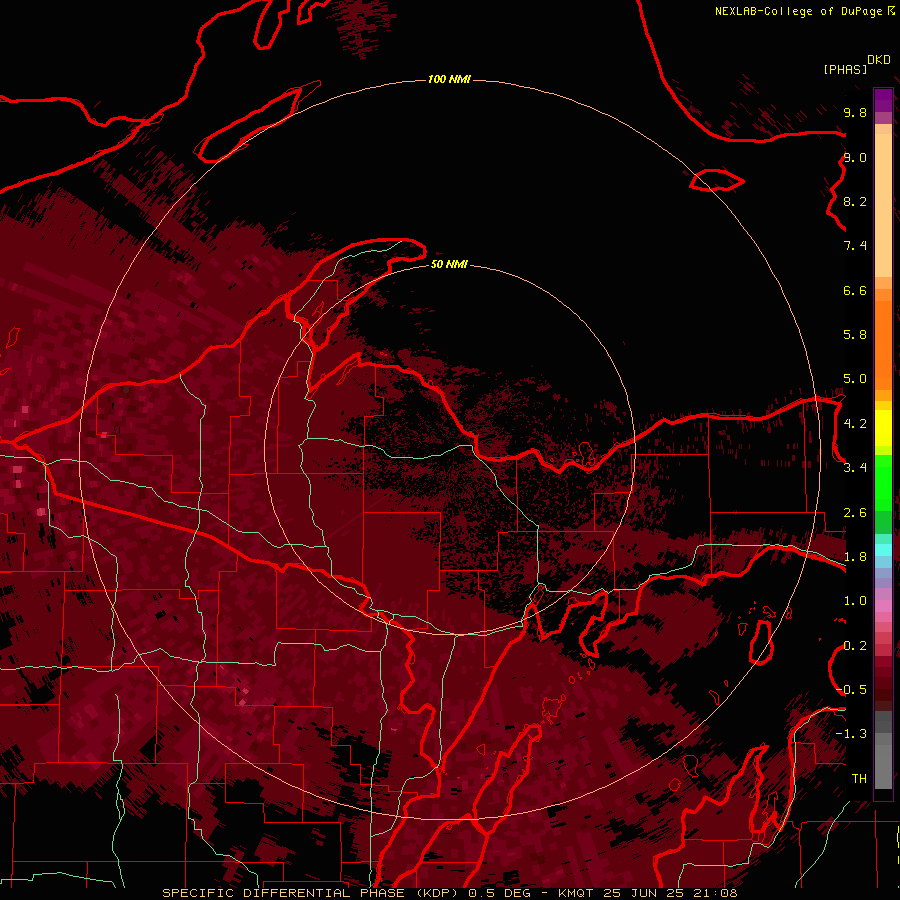Image resolution: width=900 pixels, height=900 pixels.
Task: Pick the yellow segment of color bar
Action: coord(883,428)
